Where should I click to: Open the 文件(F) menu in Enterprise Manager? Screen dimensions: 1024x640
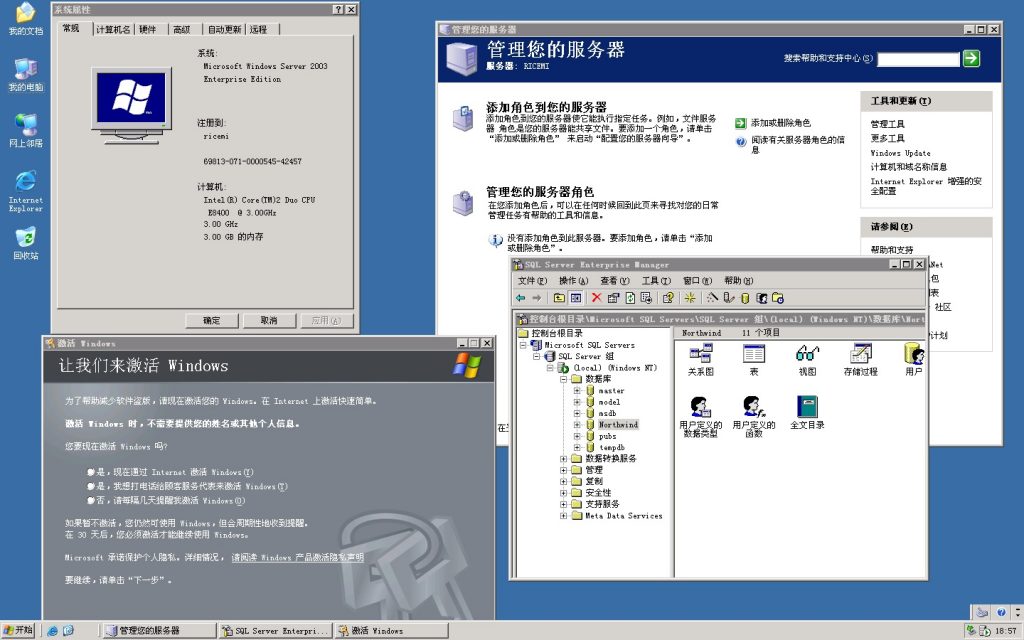pyautogui.click(x=532, y=281)
